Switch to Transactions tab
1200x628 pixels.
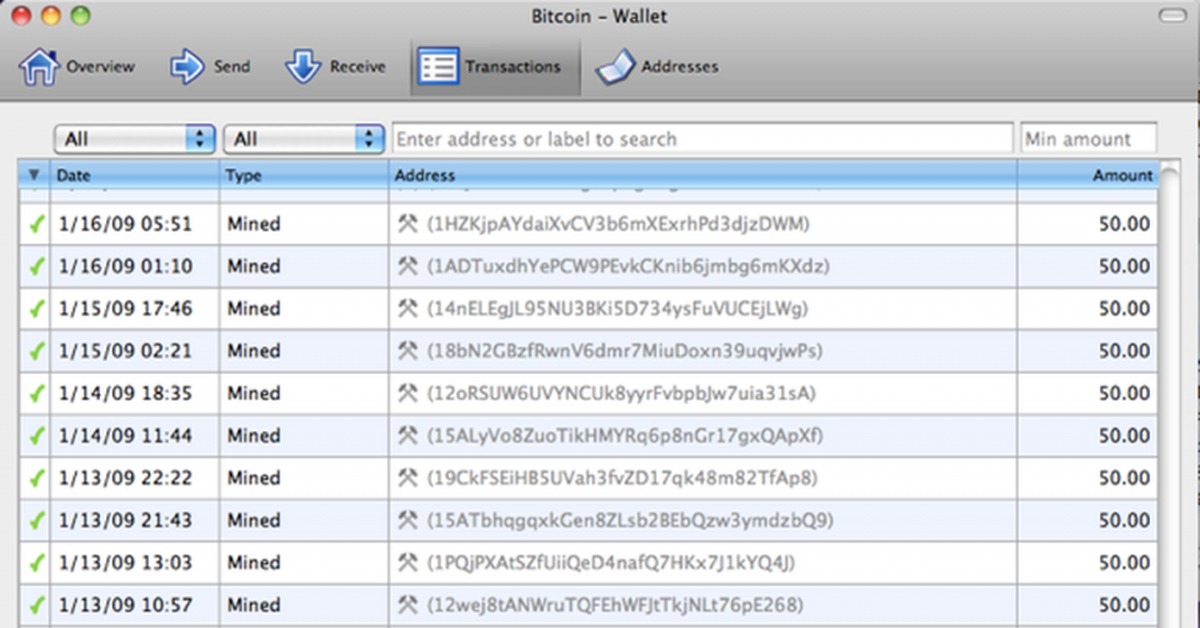click(495, 67)
